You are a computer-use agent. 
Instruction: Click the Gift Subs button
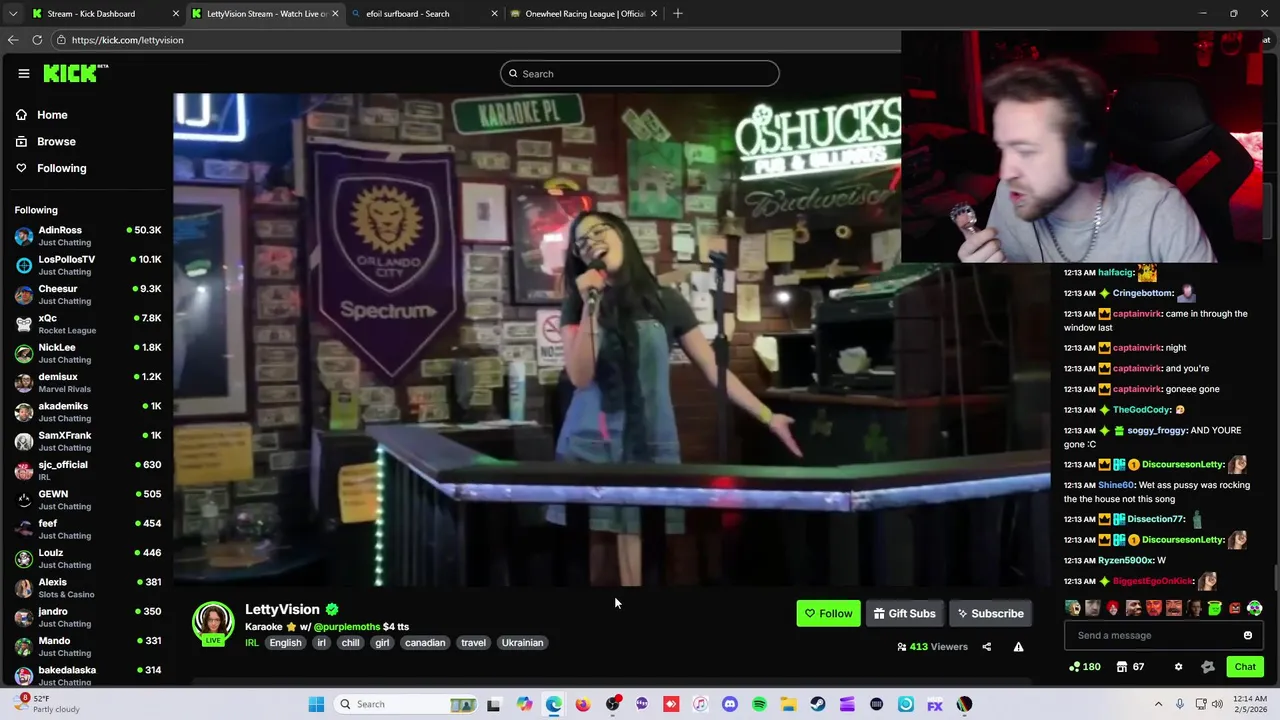(x=904, y=614)
